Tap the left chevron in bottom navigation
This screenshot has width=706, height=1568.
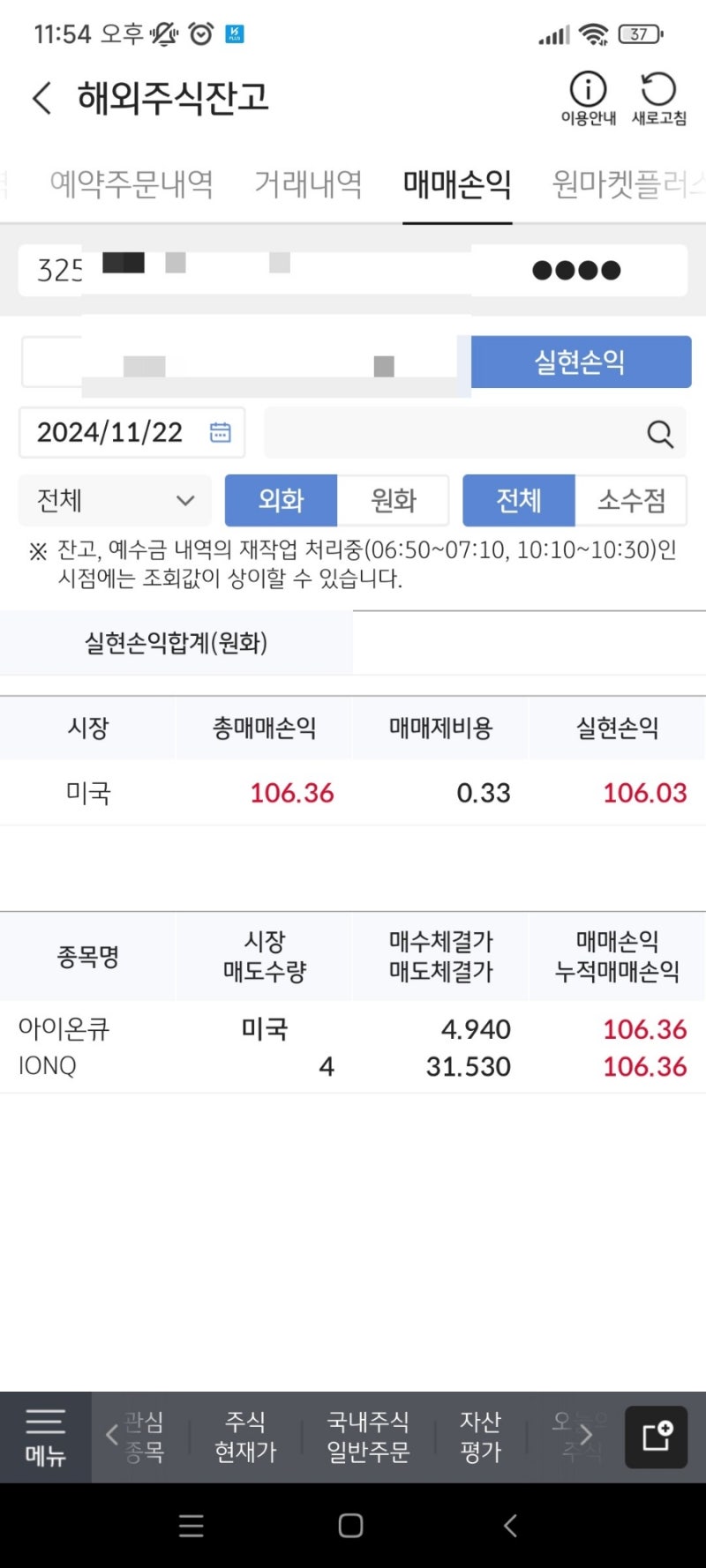[x=109, y=1436]
